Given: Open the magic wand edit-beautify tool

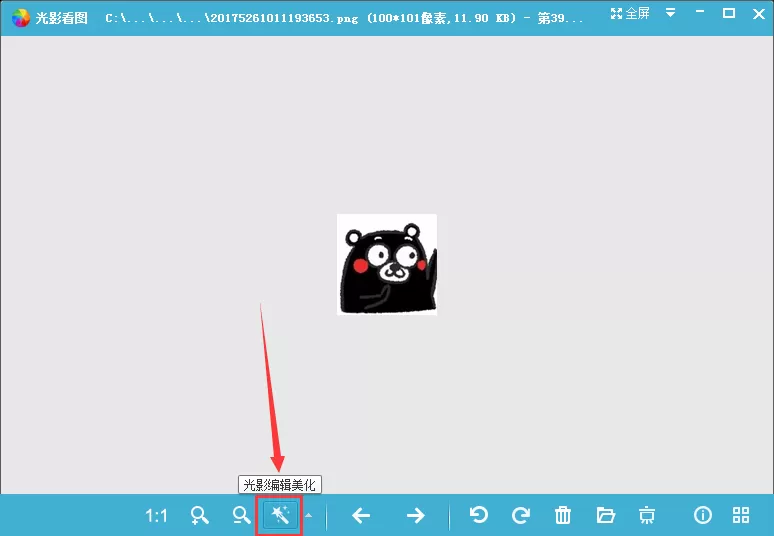Looking at the screenshot, I should coord(280,515).
